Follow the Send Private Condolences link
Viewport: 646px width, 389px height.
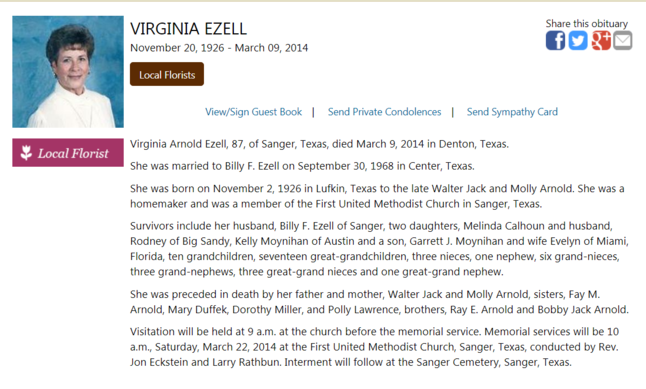[x=384, y=112]
